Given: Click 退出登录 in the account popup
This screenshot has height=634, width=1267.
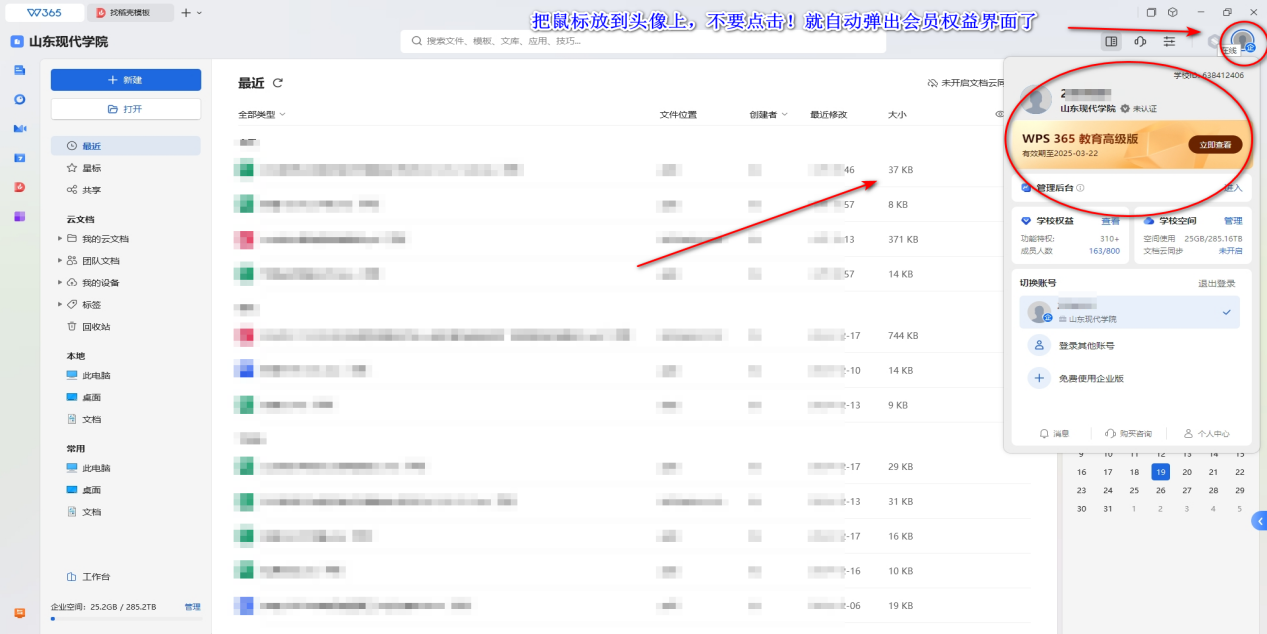Looking at the screenshot, I should pyautogui.click(x=1217, y=284).
